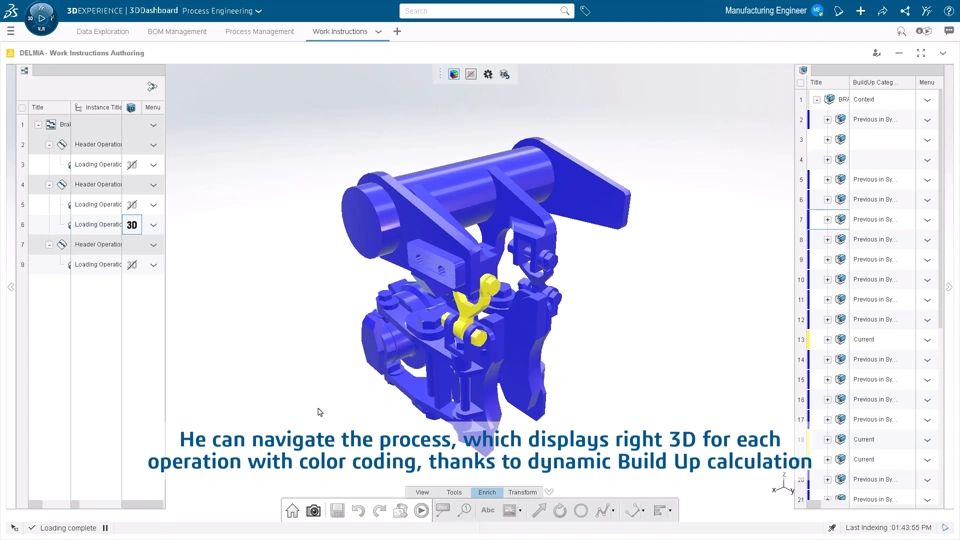The image size is (960, 540).
Task: Maximize the widget with fullscreen icon
Action: [921, 53]
